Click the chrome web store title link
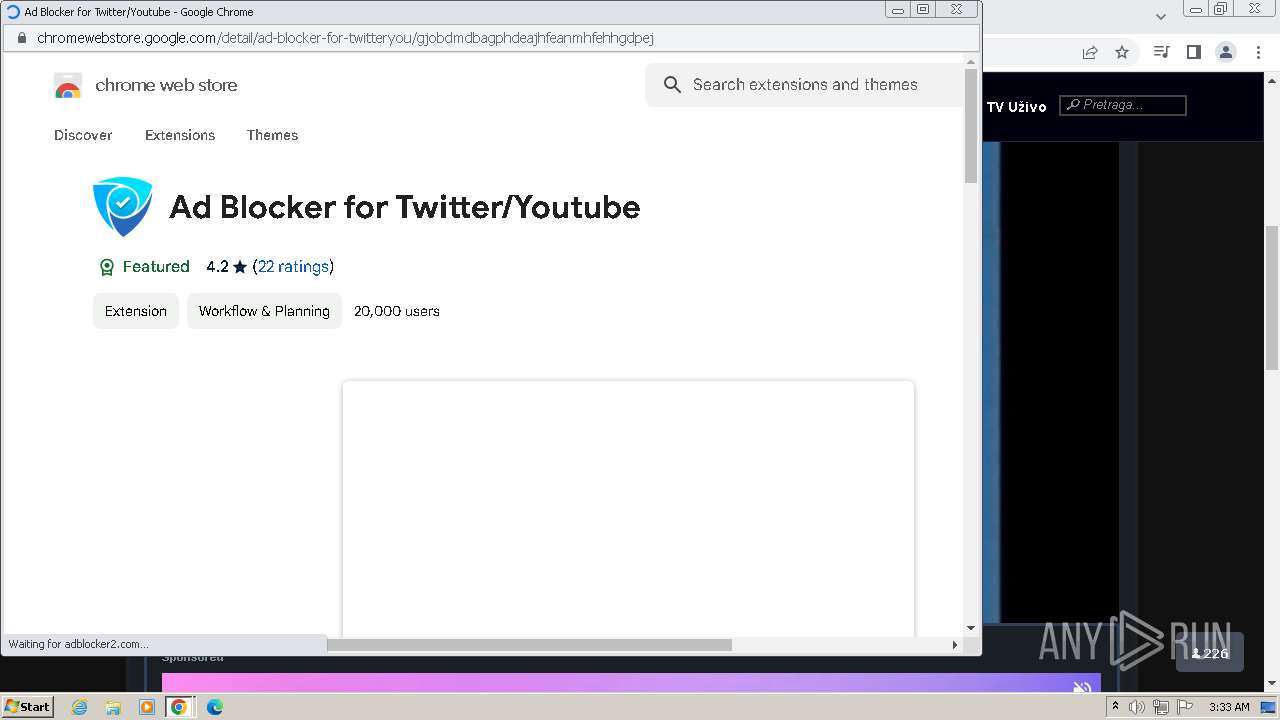 [x=166, y=85]
